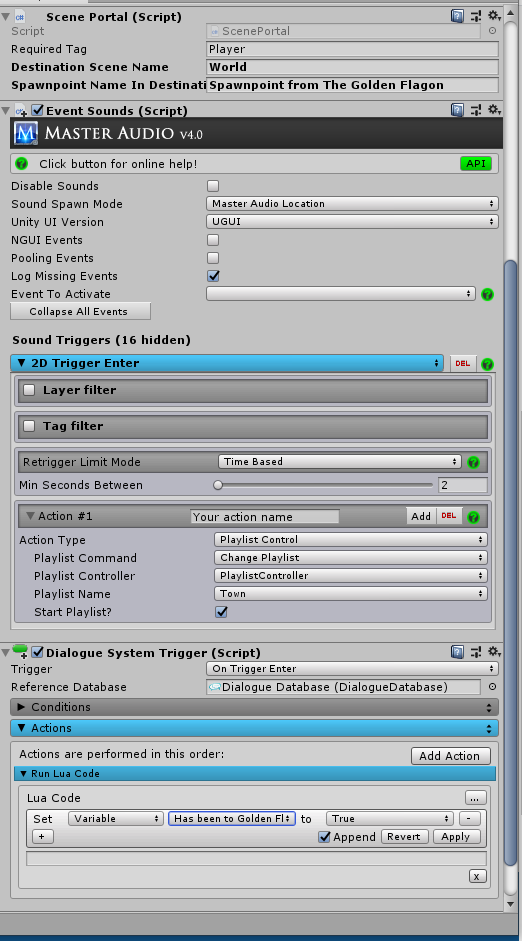
Task: Open Sound Spawn Mode dropdown
Action: point(352,204)
